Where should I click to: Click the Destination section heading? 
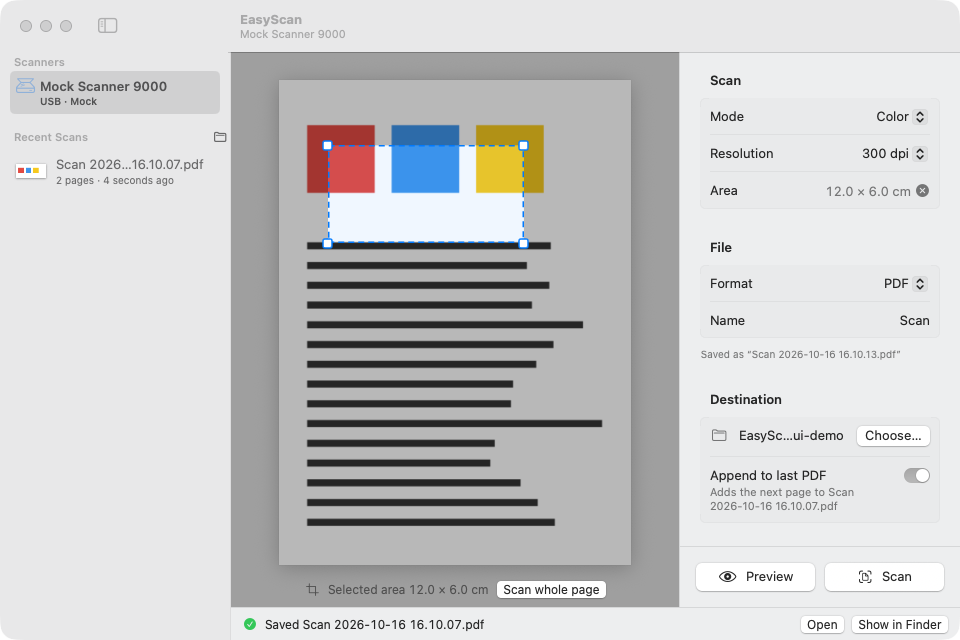pos(746,399)
